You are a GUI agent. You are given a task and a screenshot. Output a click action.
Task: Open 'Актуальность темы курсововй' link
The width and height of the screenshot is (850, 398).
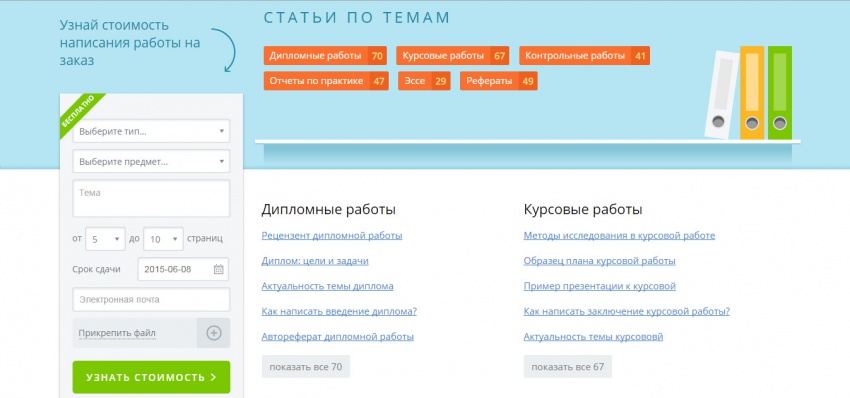593,337
